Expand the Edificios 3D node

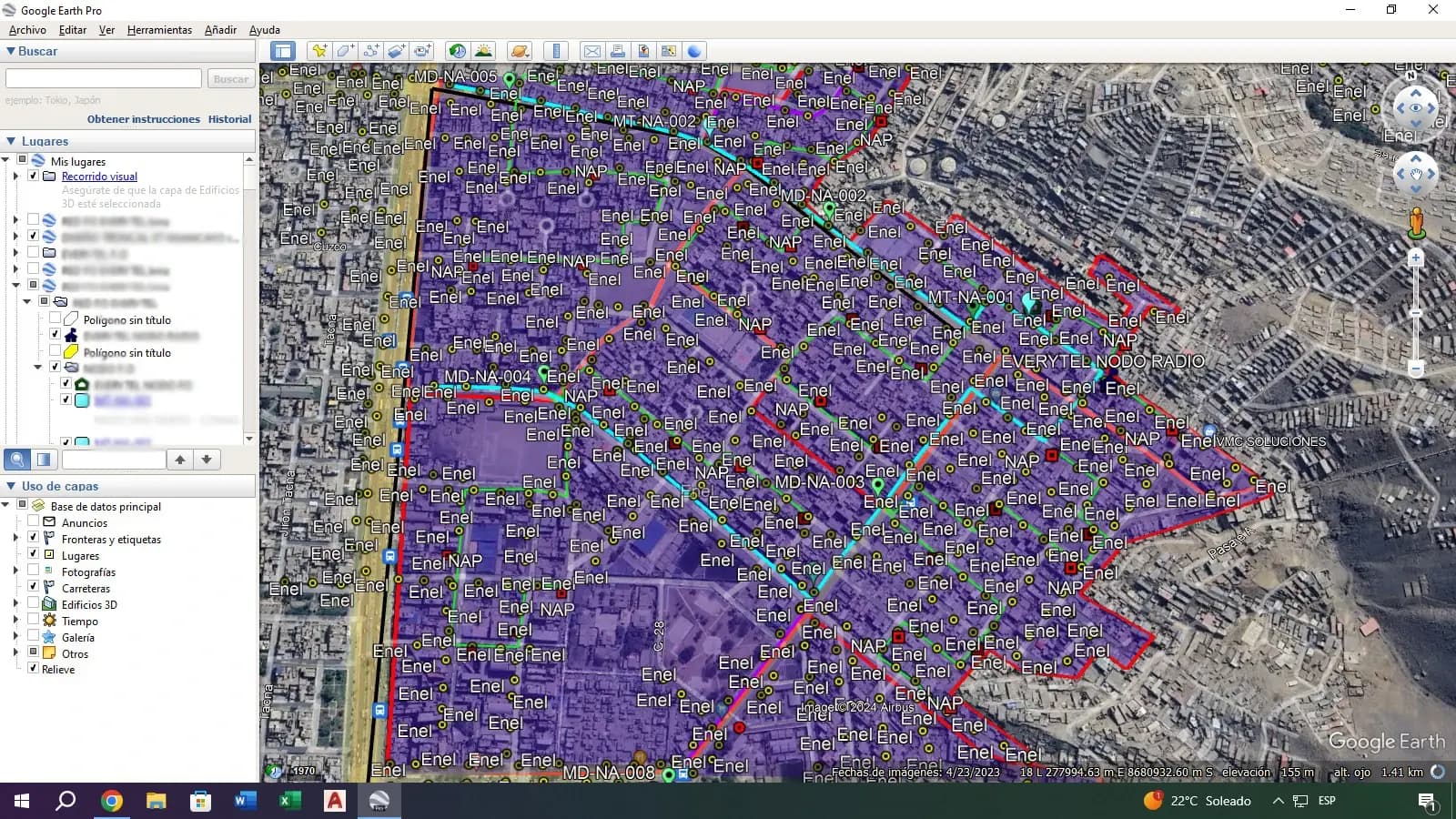[15, 604]
